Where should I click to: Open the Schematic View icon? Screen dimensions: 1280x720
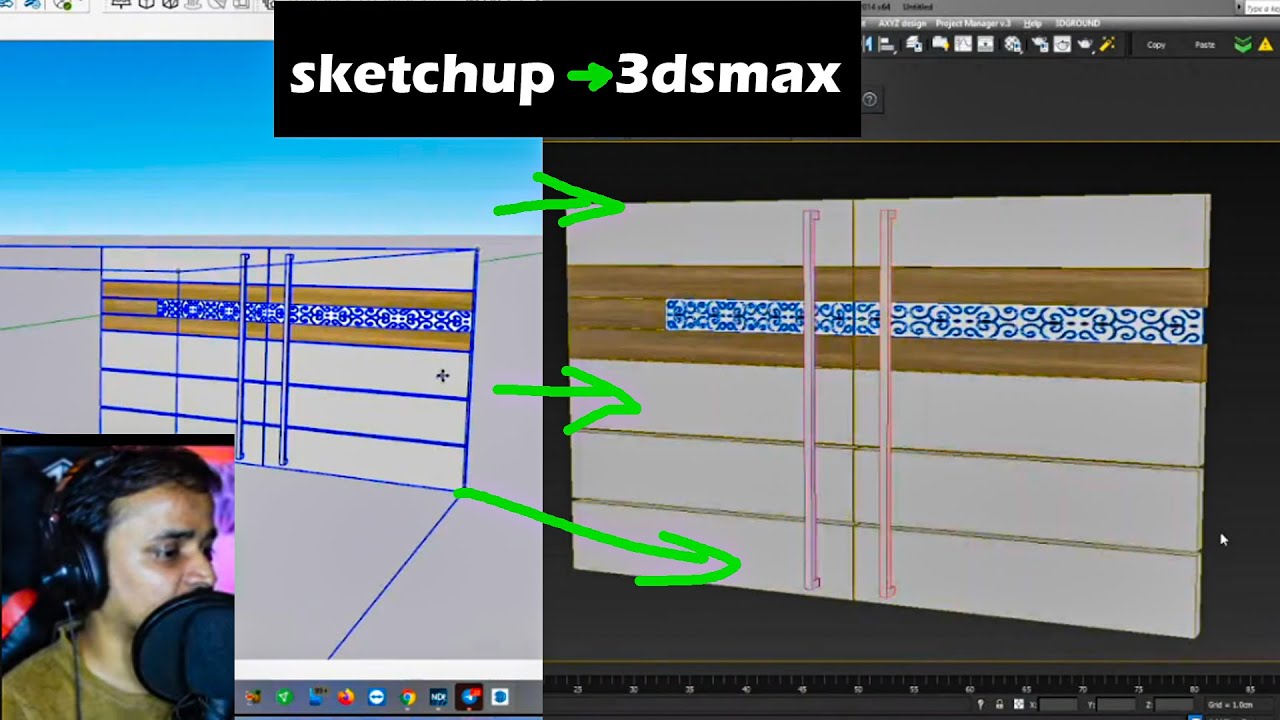point(986,44)
